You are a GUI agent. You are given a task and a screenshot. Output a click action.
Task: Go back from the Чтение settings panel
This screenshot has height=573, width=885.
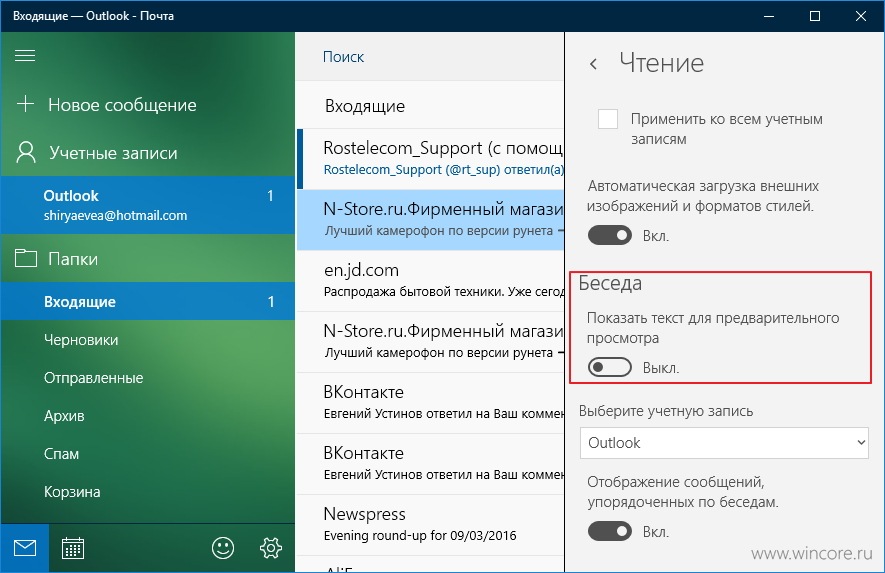(593, 64)
